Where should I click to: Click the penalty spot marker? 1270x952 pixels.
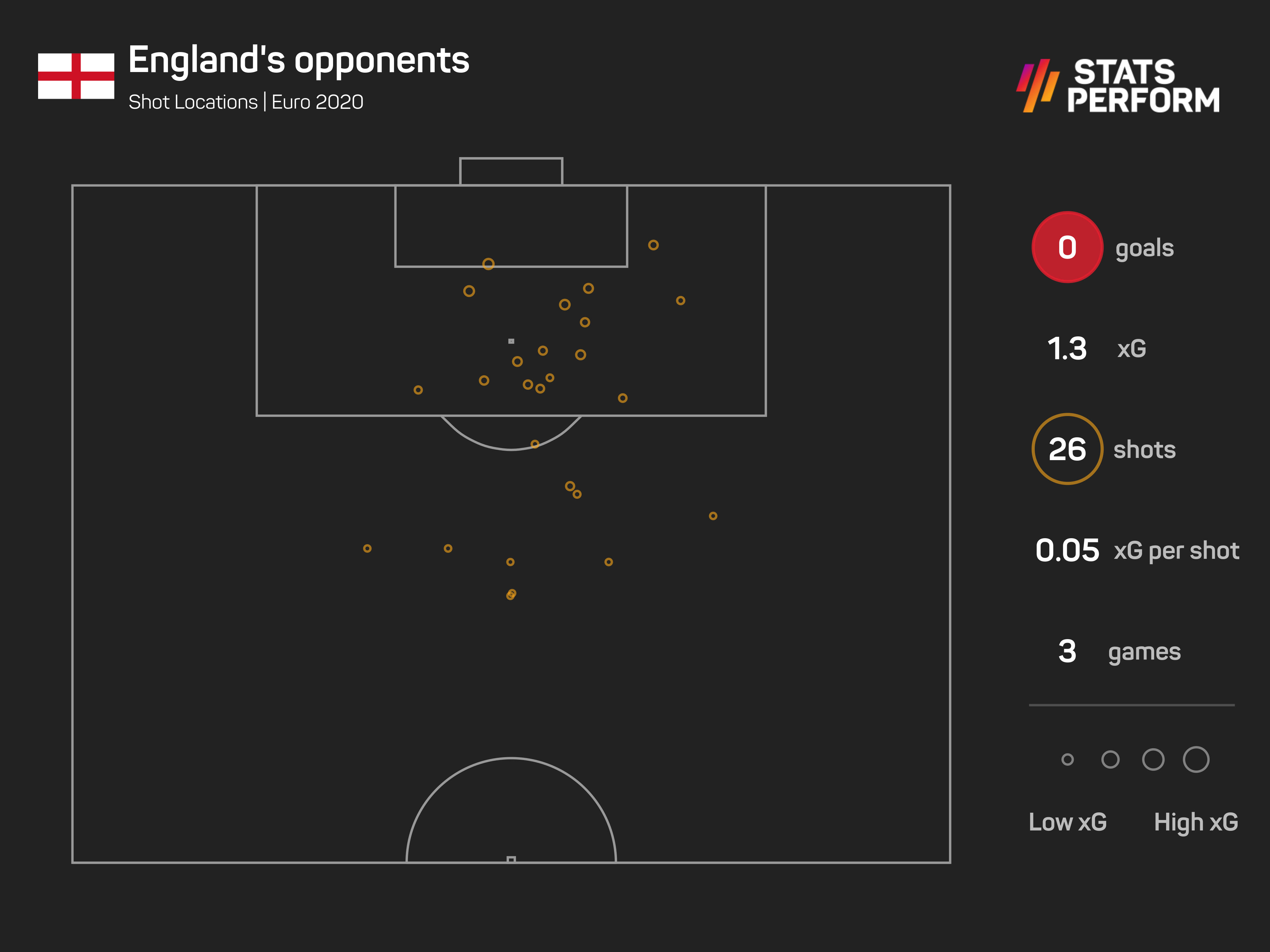(x=511, y=341)
